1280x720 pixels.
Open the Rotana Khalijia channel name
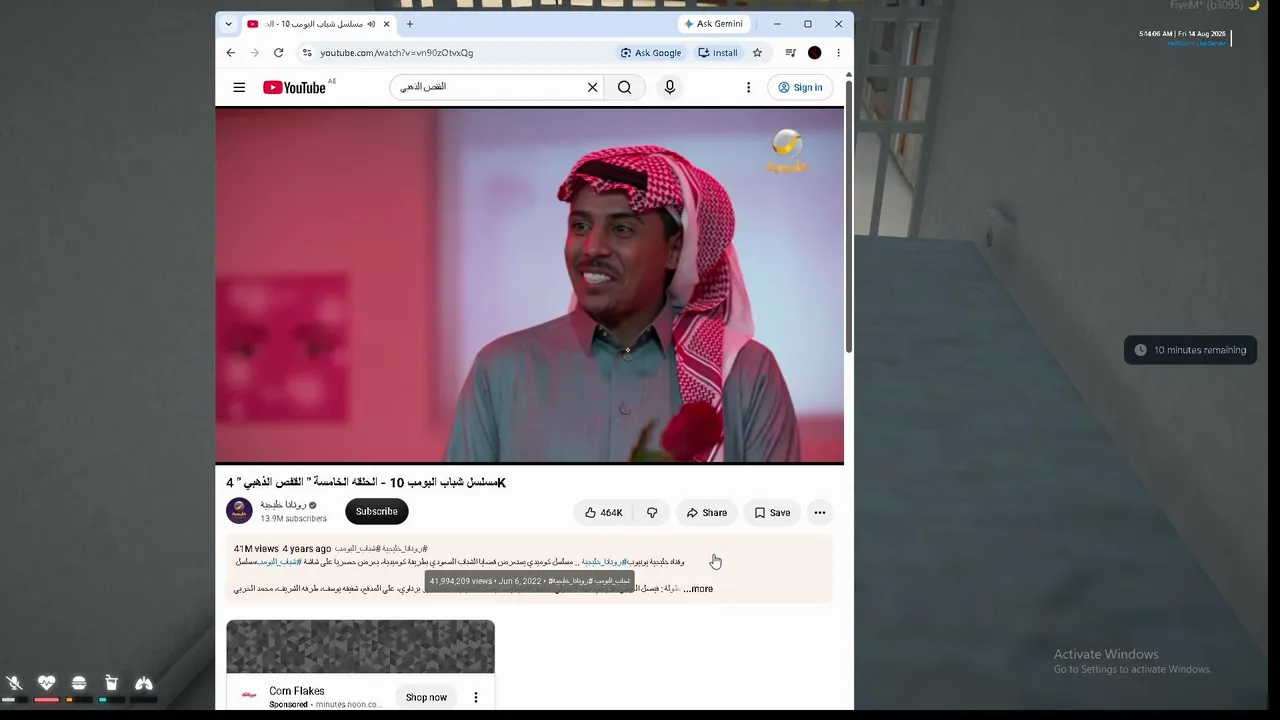283,505
